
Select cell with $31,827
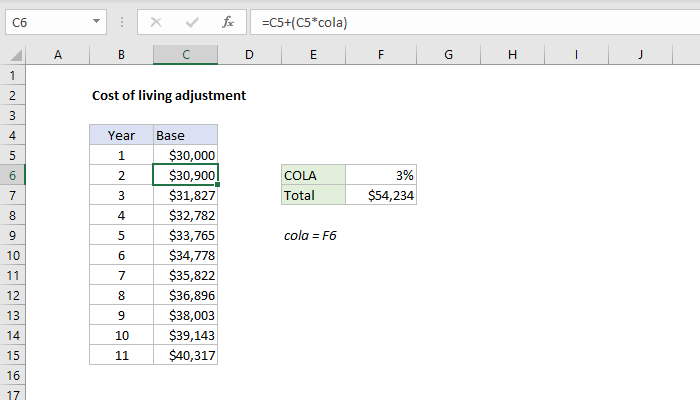pos(185,196)
